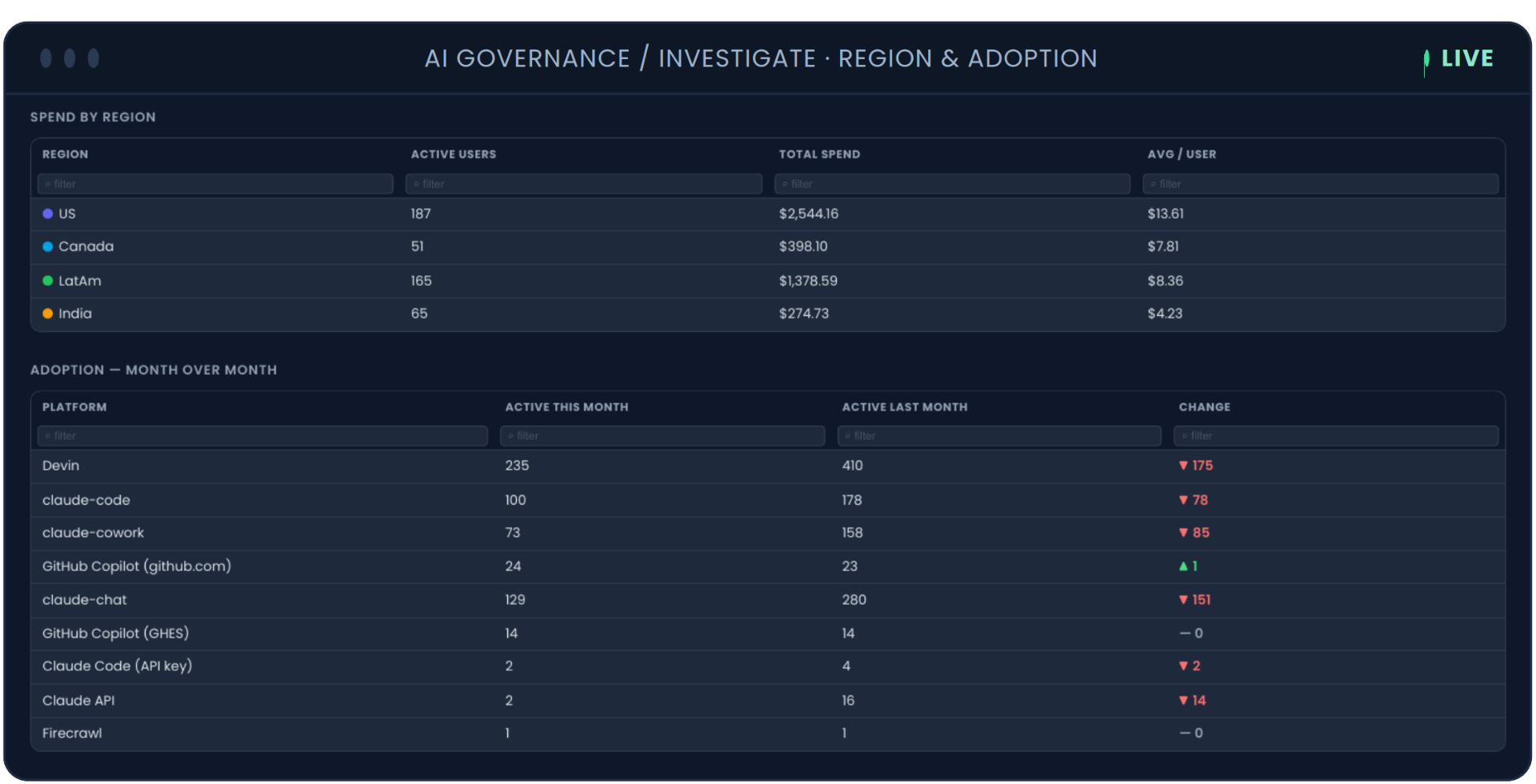Sort by REGION column header
The height and width of the screenshot is (784, 1536).
66,154
